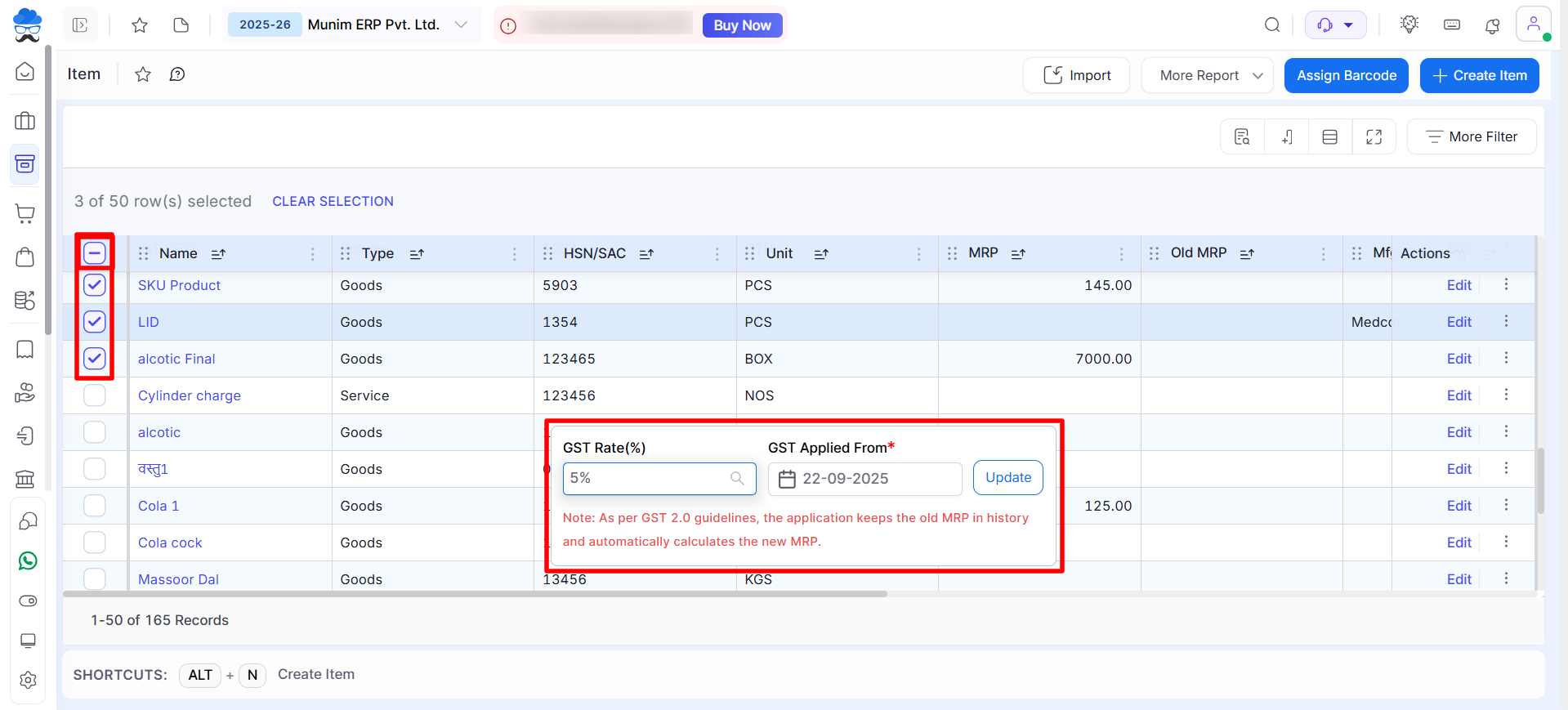
Task: Expand the More Report dropdown
Action: tap(1207, 75)
